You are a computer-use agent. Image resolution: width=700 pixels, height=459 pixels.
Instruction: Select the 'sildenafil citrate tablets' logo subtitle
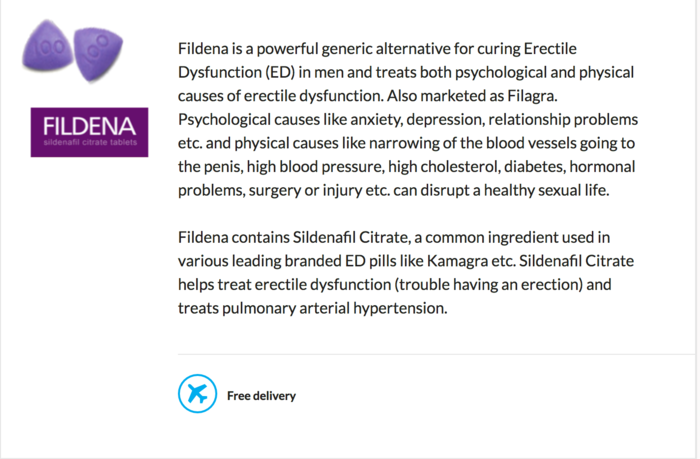coord(90,142)
